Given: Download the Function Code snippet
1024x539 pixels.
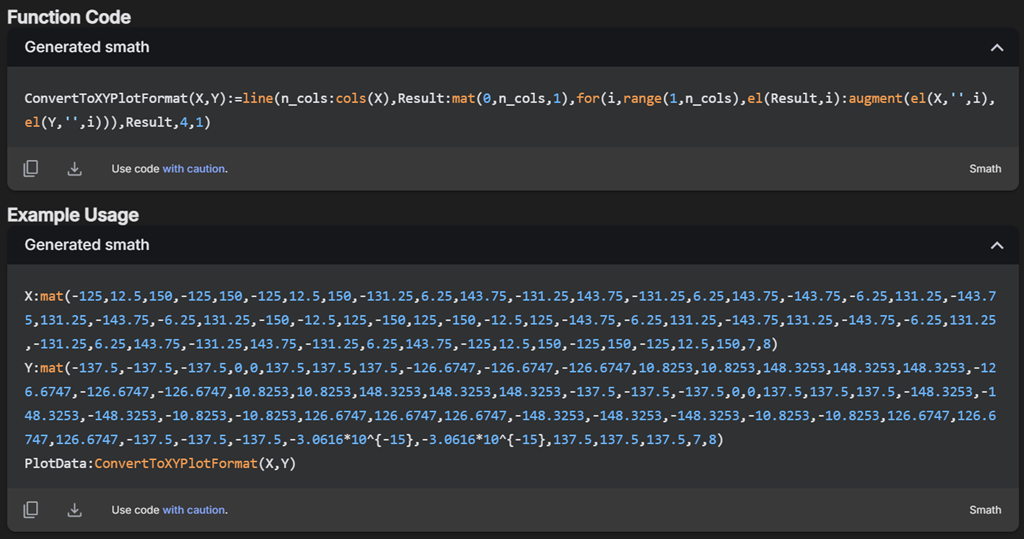Looking at the screenshot, I should tap(74, 169).
